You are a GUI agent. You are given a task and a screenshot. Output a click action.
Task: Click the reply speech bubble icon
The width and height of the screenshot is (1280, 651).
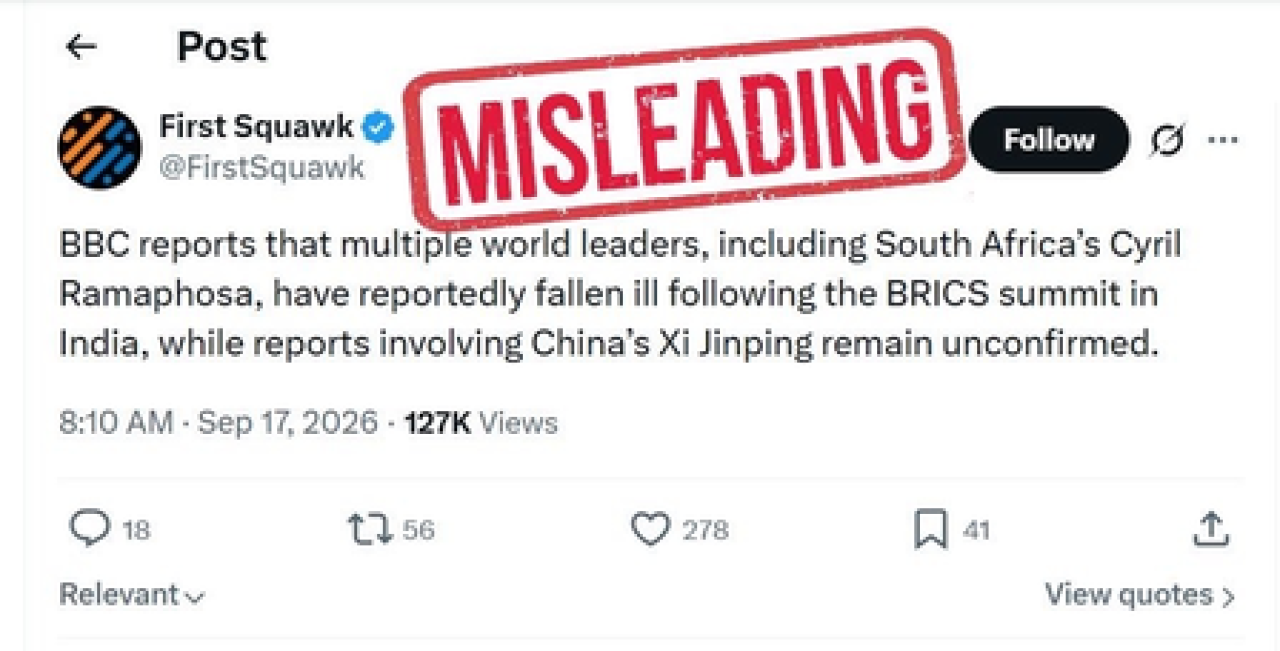[x=89, y=528]
